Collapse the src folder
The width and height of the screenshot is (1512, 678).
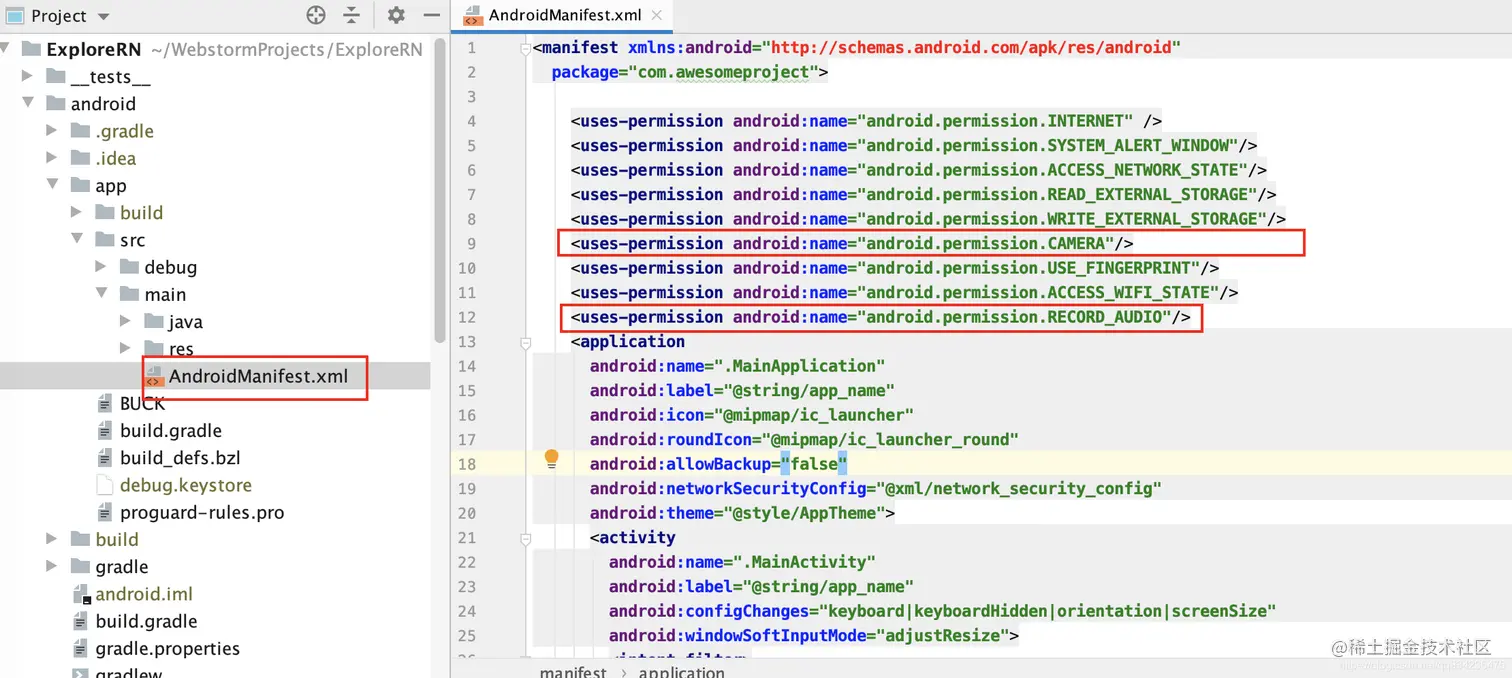pyautogui.click(x=77, y=239)
